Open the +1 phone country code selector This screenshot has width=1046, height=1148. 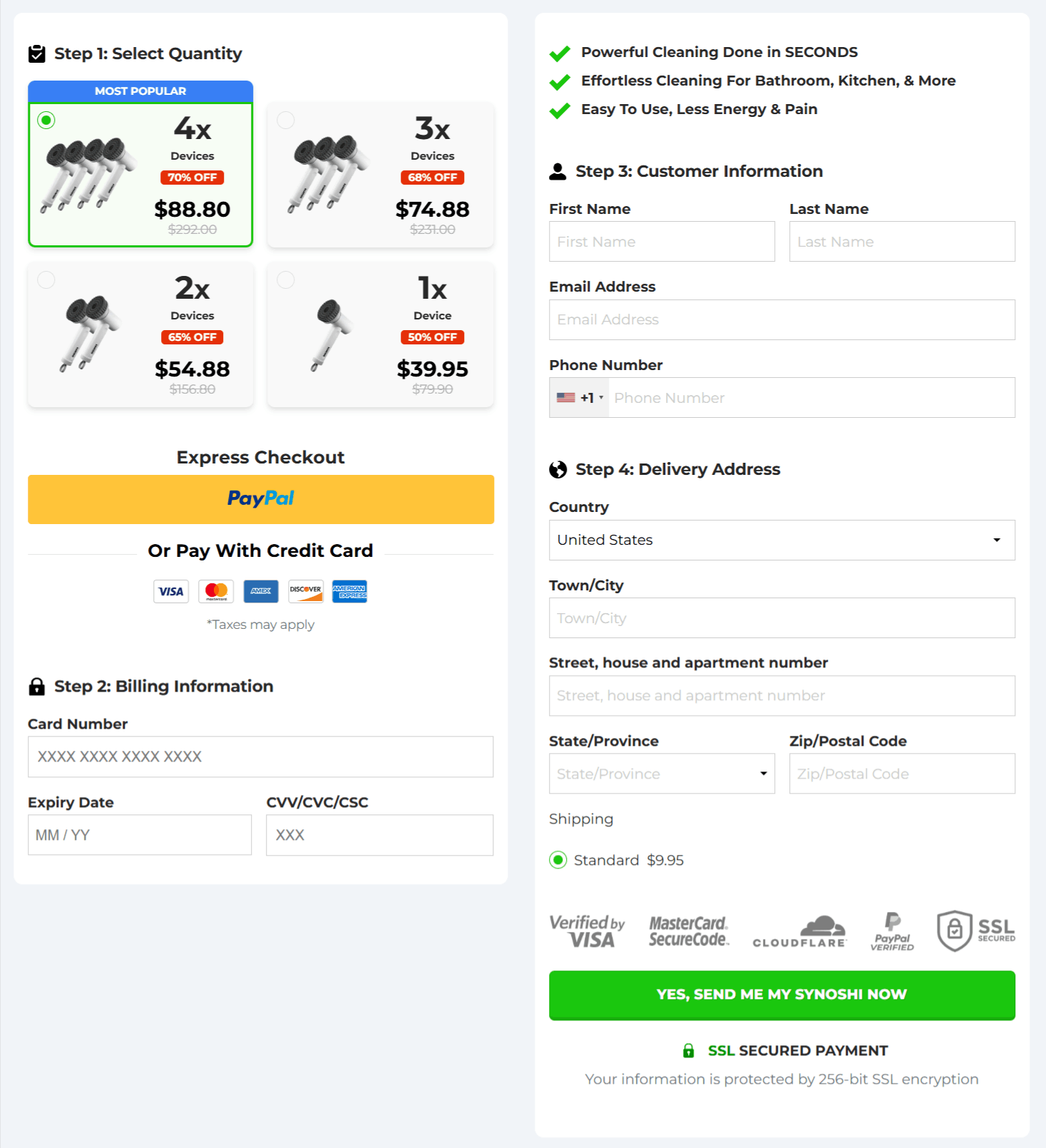pos(580,398)
